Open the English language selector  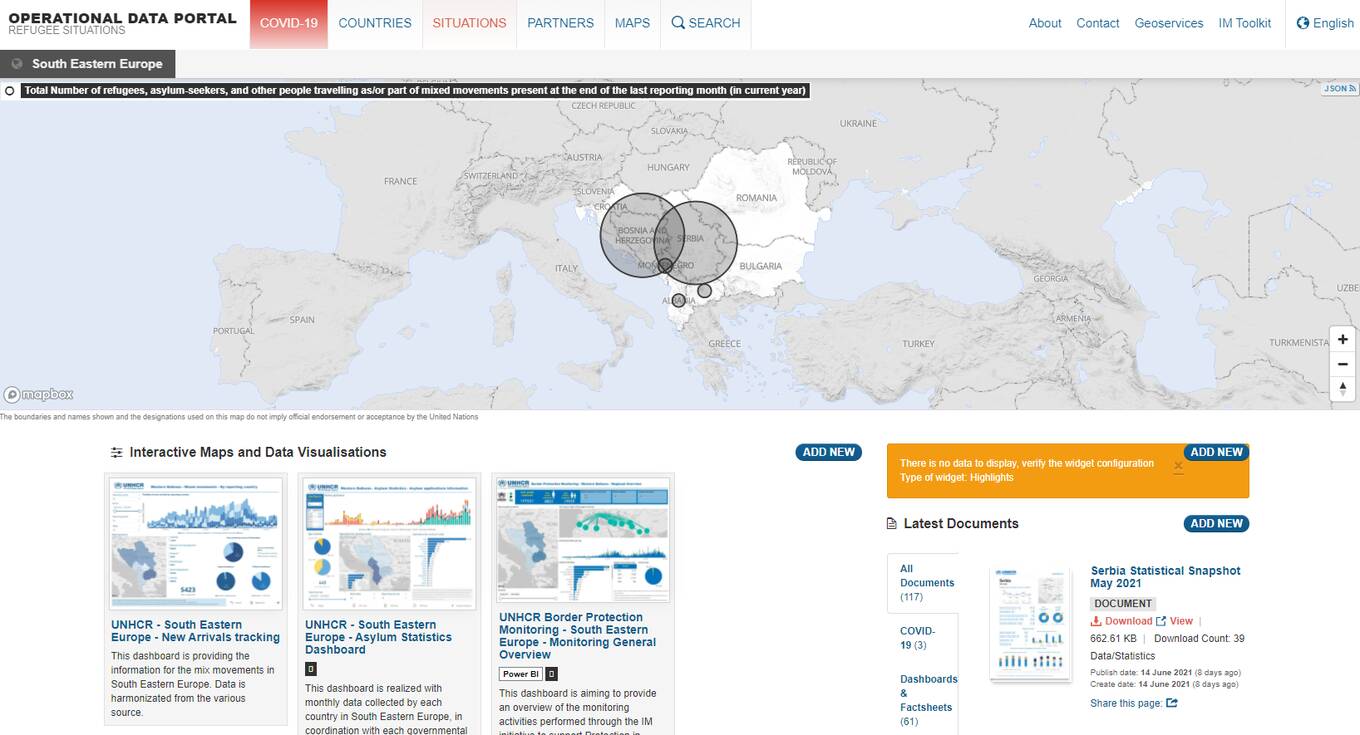pos(1325,23)
